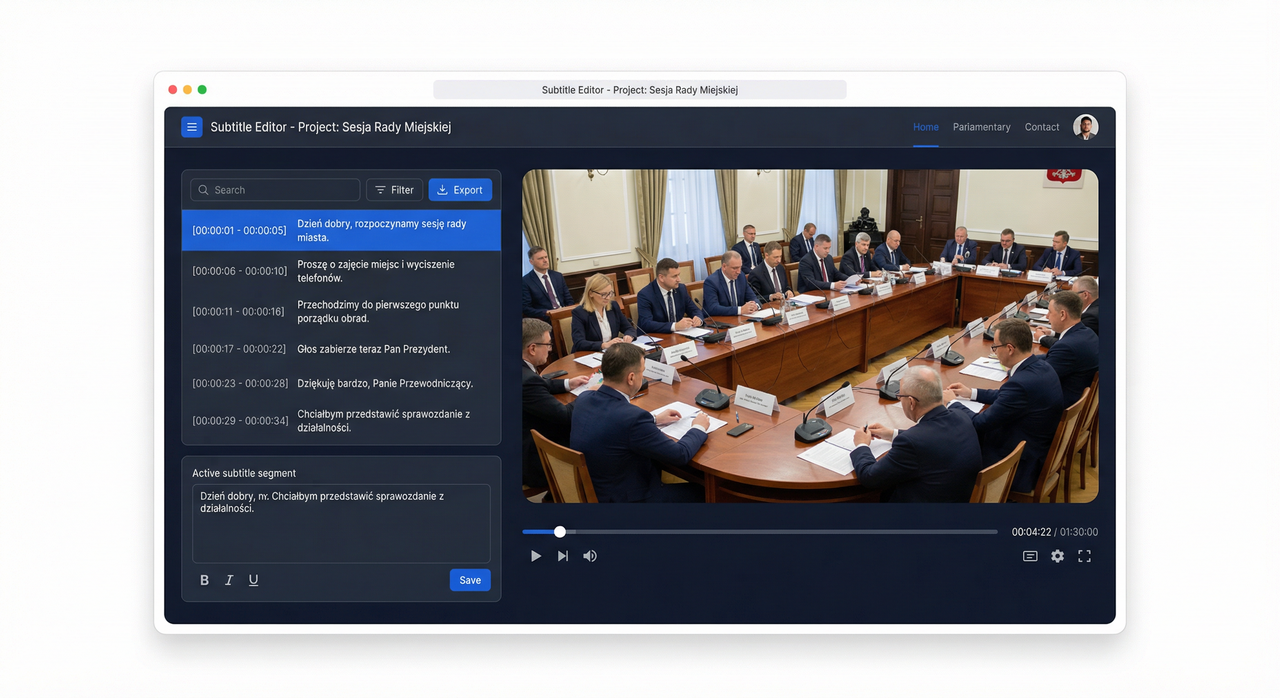Viewport: 1280px width, 698px height.
Task: Open video settings gear
Action: 1057,556
